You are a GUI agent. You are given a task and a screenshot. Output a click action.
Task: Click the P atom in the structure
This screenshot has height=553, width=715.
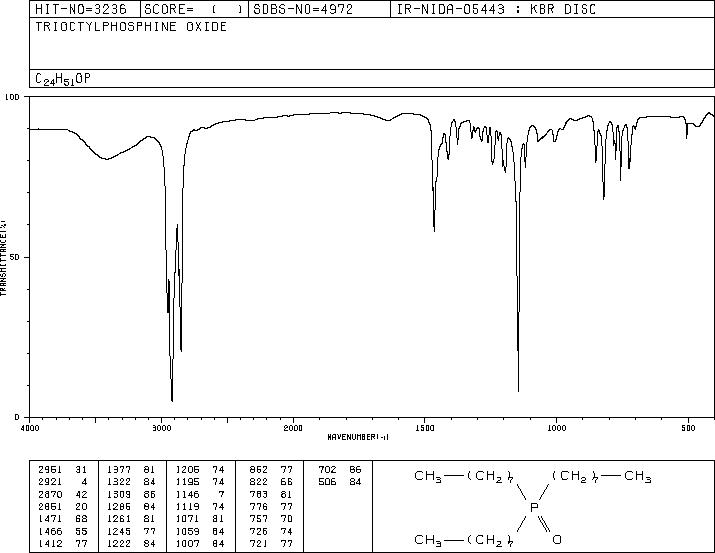coord(534,507)
